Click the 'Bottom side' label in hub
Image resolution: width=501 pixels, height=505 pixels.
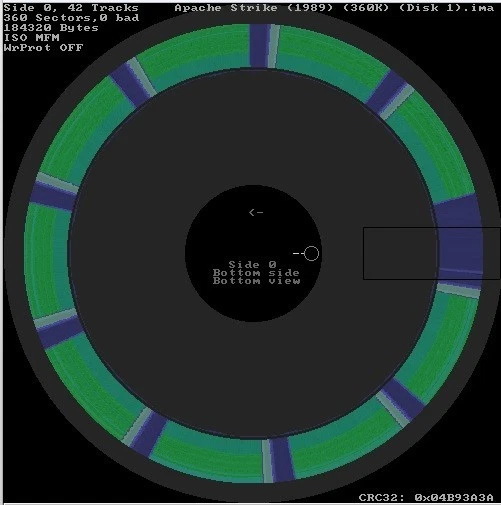pos(256,273)
